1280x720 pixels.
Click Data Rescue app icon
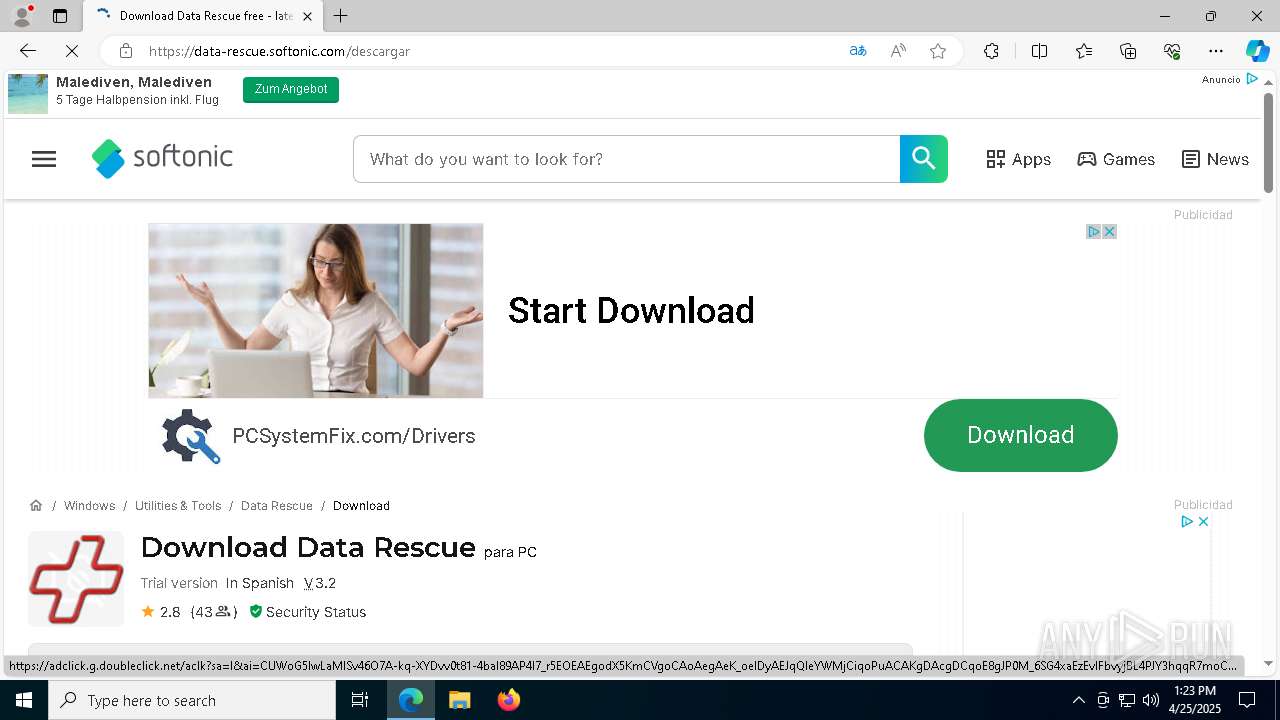tap(76, 579)
